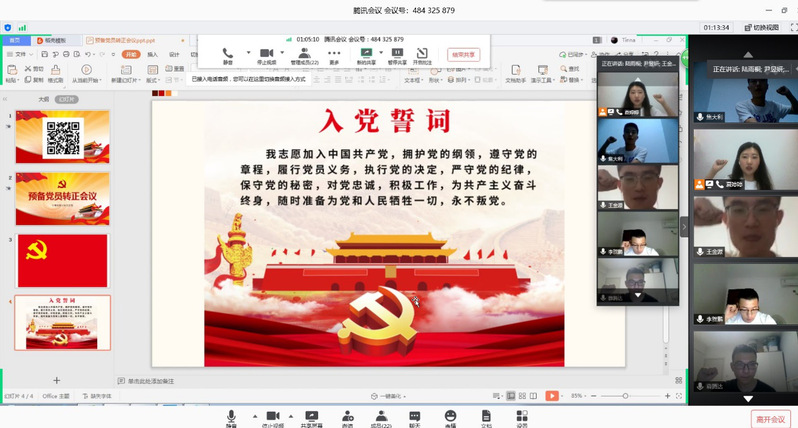The width and height of the screenshot is (798, 428).
Task: Open the invite (邀请) icon in bottom toolbar
Action: [x=348, y=418]
